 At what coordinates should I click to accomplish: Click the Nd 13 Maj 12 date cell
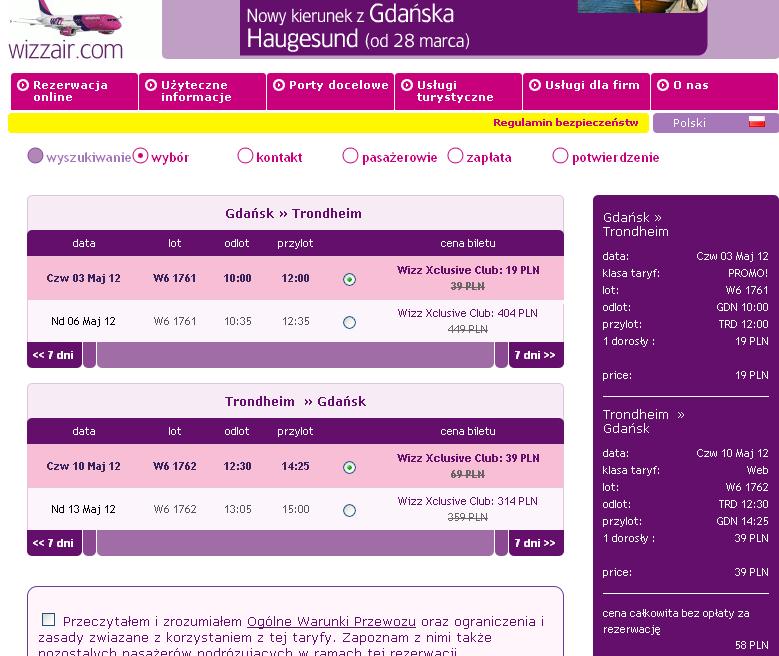[x=83, y=509]
